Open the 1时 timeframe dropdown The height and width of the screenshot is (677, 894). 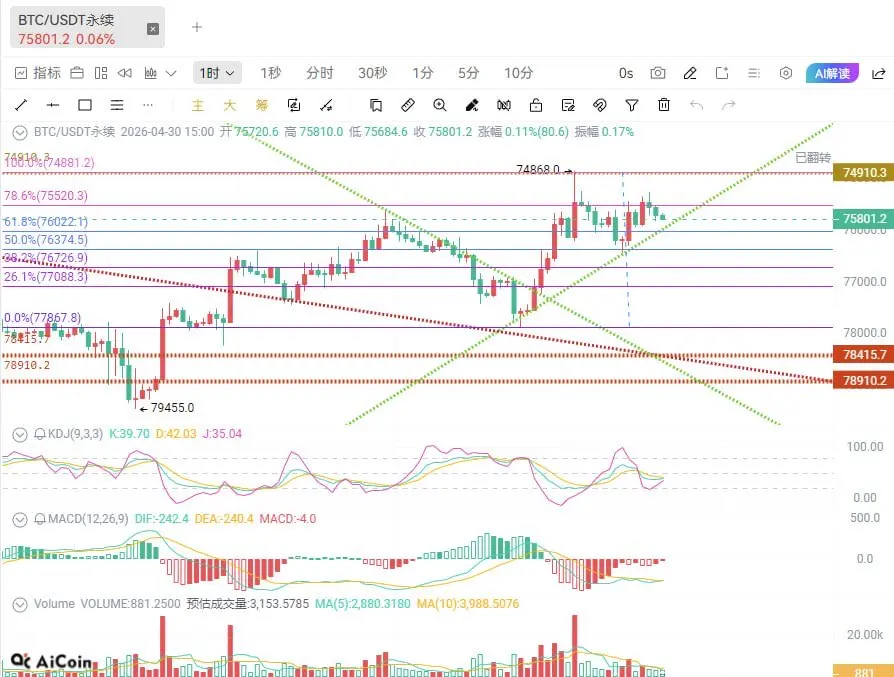217,73
